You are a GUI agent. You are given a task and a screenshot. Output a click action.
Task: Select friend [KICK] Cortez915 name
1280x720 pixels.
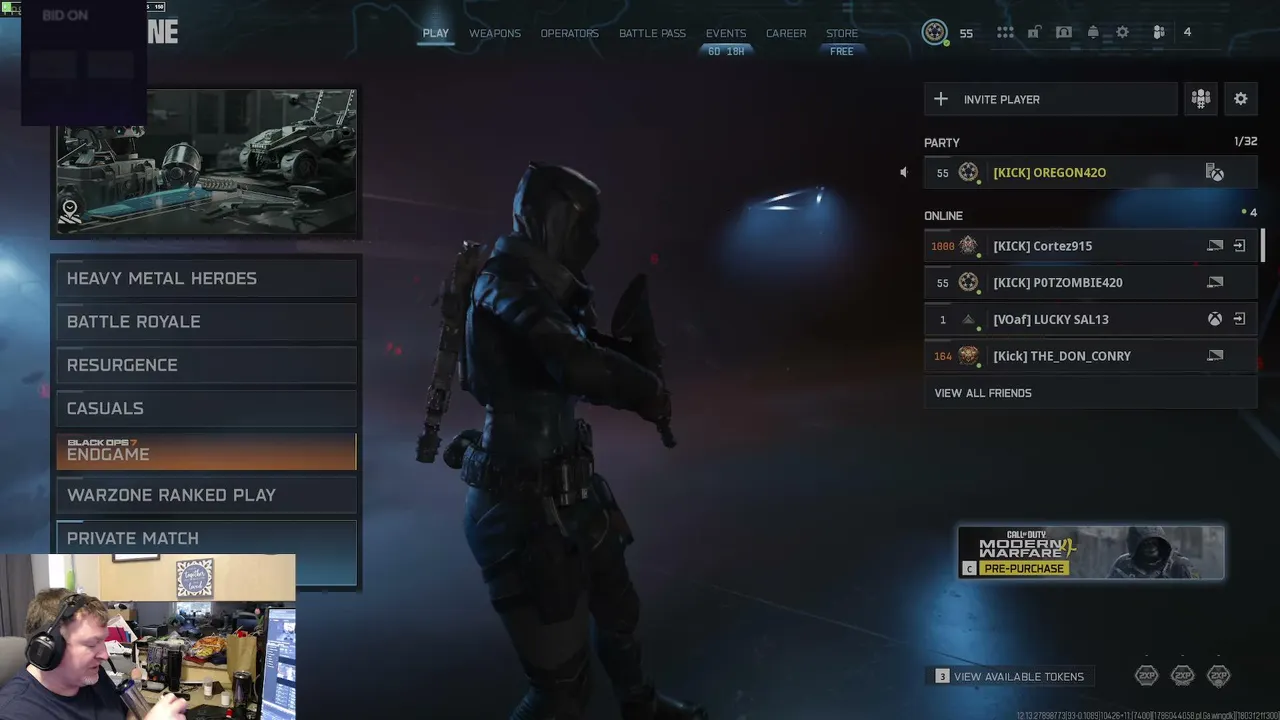coord(1042,245)
